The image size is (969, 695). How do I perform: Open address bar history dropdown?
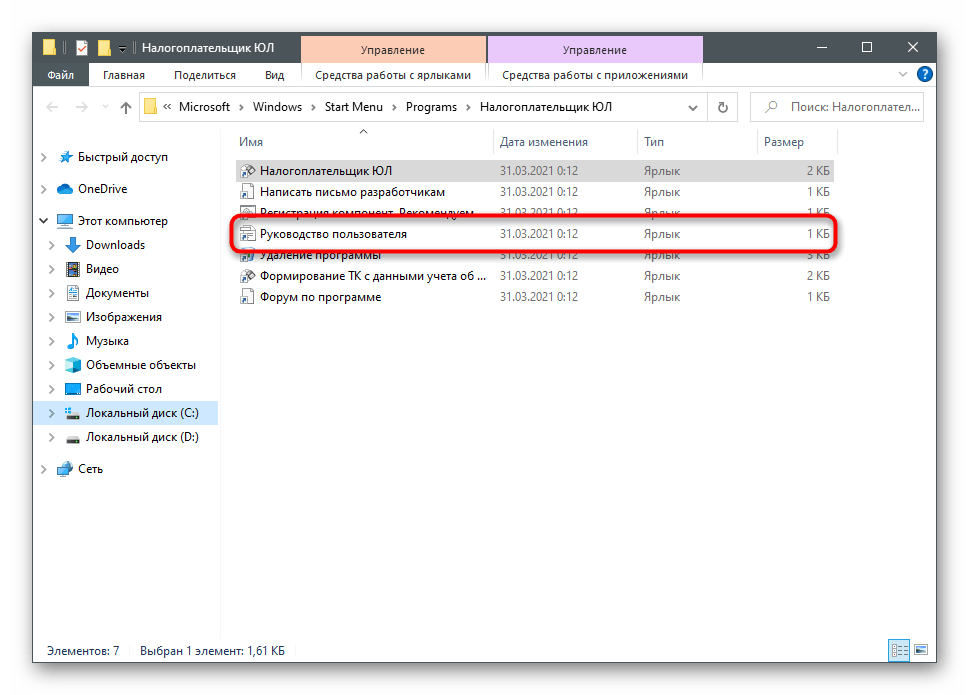pyautogui.click(x=693, y=107)
